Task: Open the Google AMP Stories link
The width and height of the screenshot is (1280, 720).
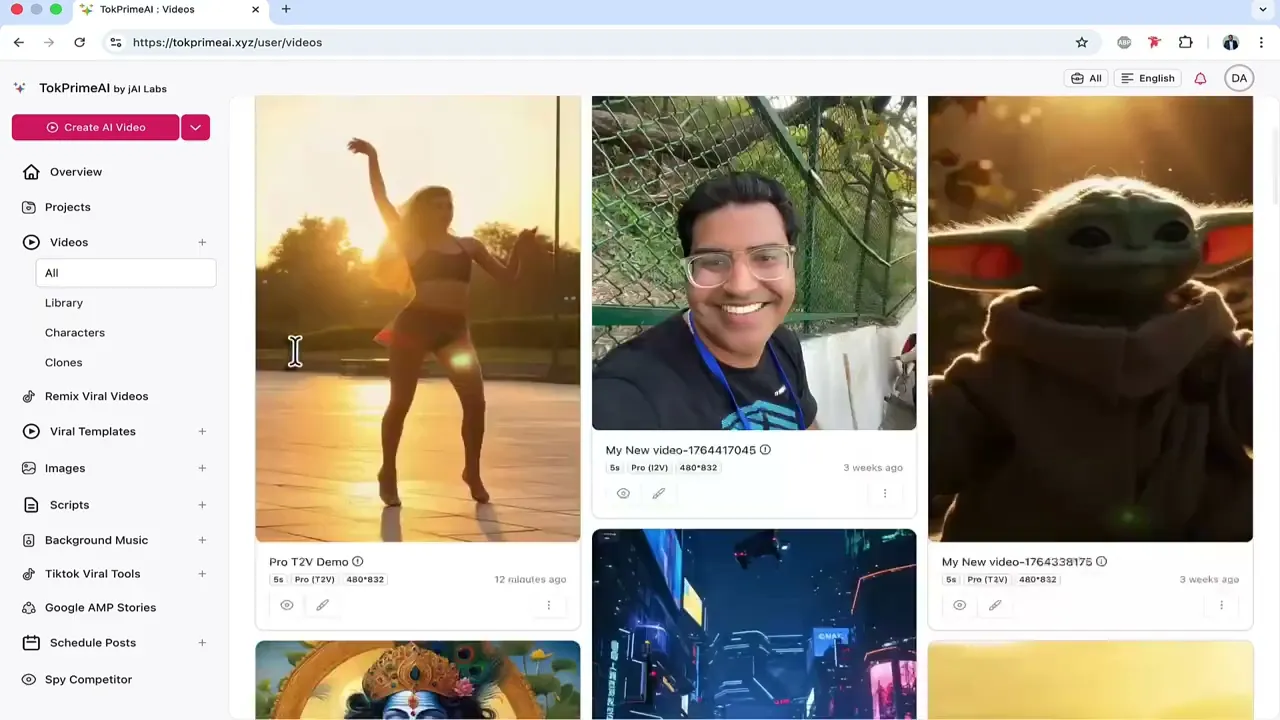Action: point(100,608)
